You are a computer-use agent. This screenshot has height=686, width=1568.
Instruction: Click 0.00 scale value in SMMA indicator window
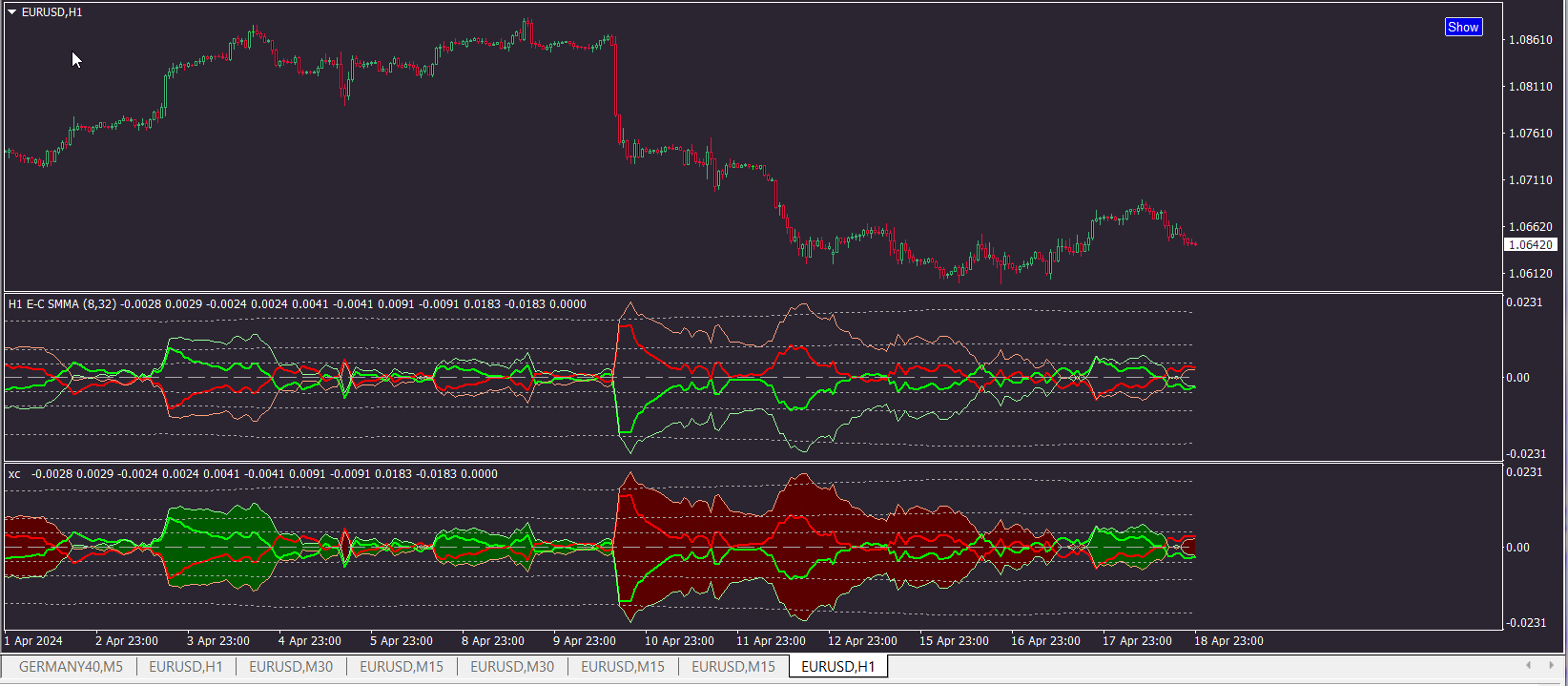1517,378
